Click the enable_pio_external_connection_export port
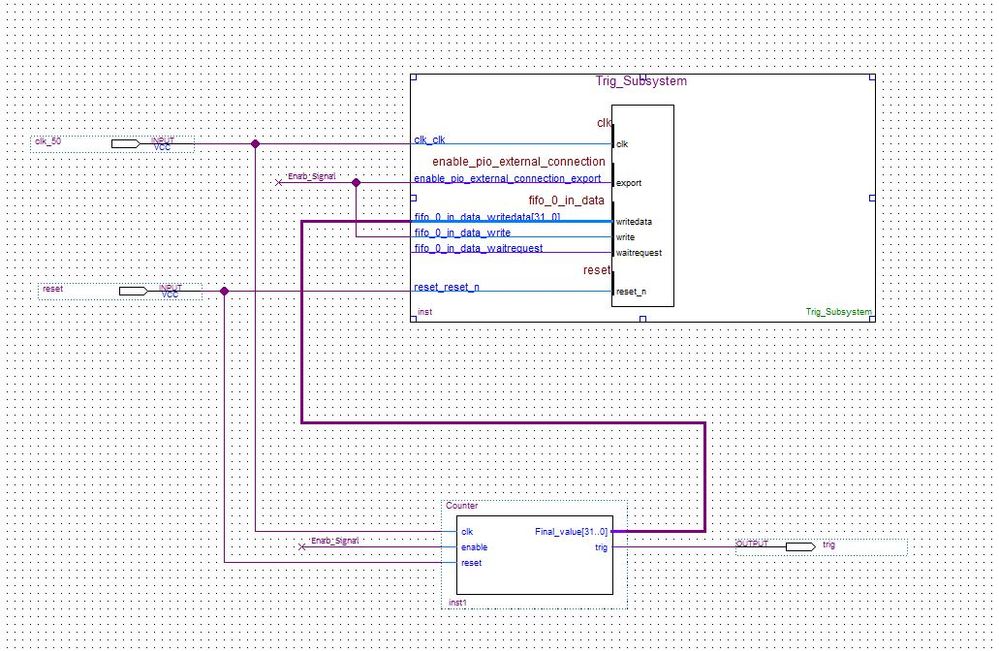999x651 pixels. pos(507,179)
